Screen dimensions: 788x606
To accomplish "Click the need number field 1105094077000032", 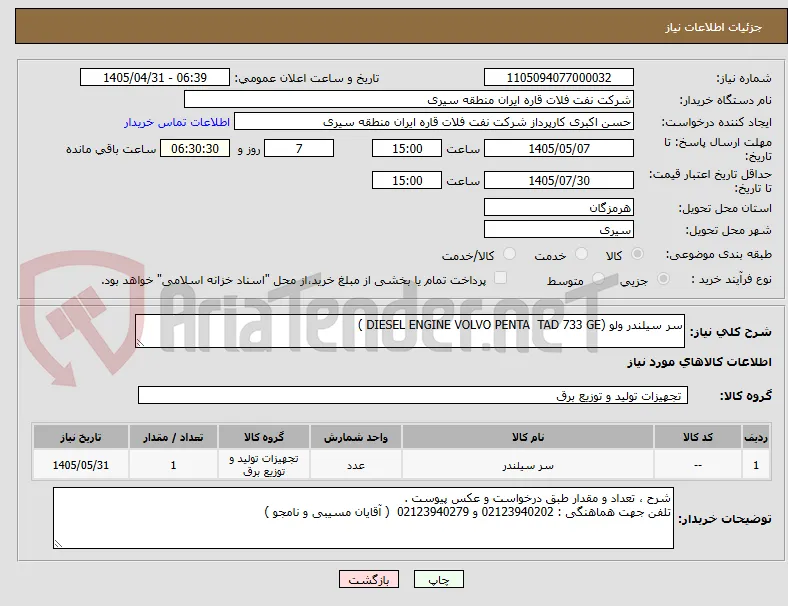I will click(559, 77).
